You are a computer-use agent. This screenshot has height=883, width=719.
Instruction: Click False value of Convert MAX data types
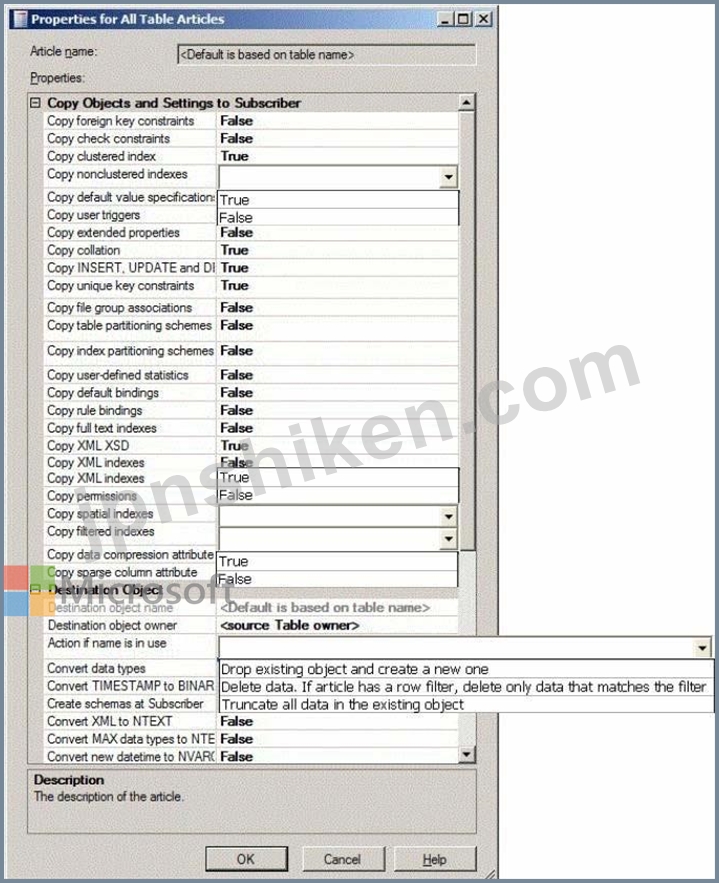click(x=236, y=739)
